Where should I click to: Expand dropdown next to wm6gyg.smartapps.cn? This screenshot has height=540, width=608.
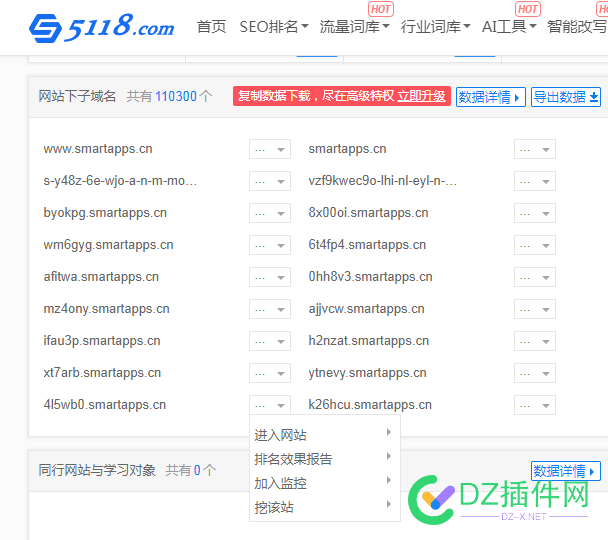click(x=270, y=245)
